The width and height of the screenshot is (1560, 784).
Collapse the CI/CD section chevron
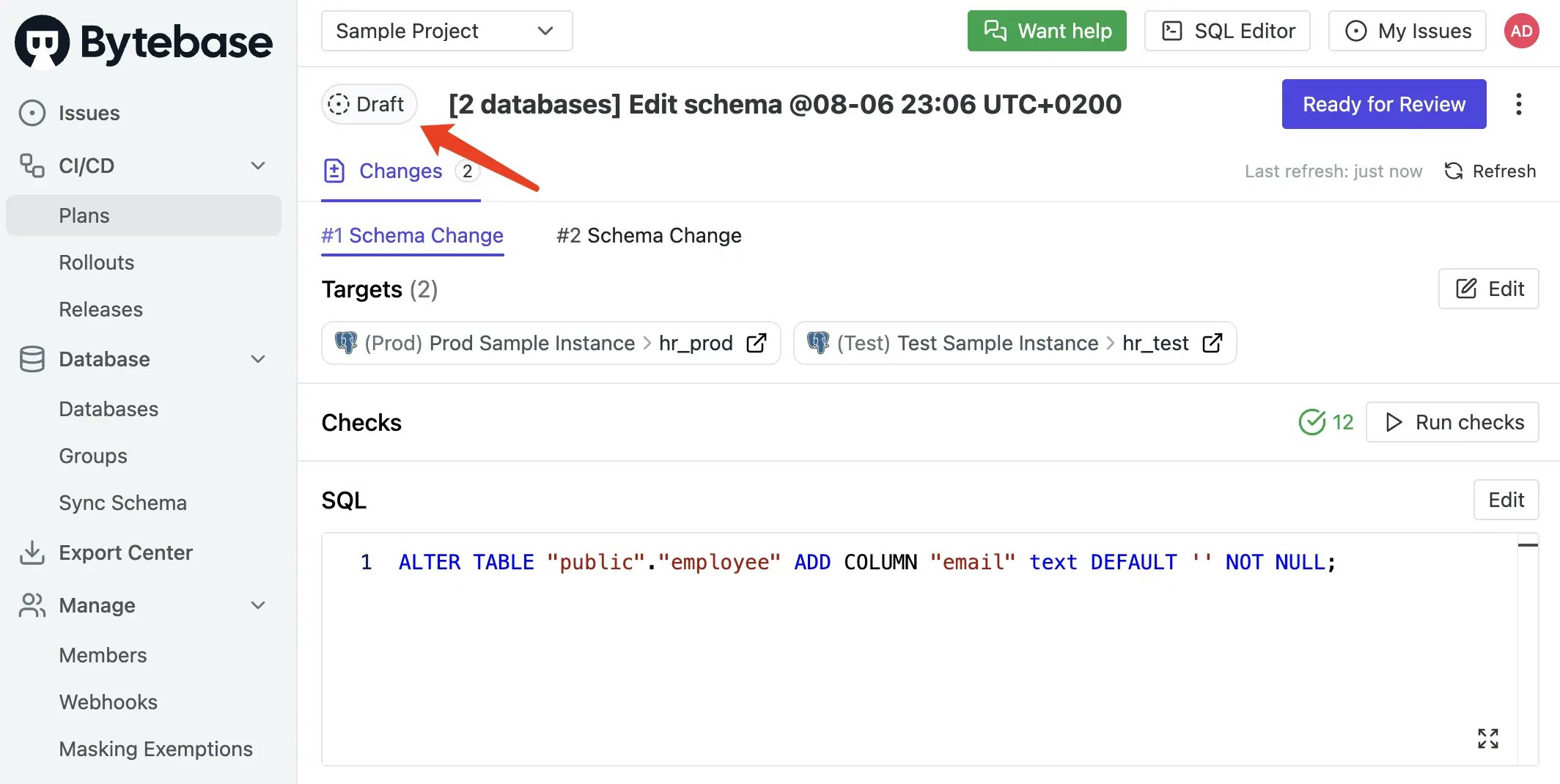[x=258, y=166]
